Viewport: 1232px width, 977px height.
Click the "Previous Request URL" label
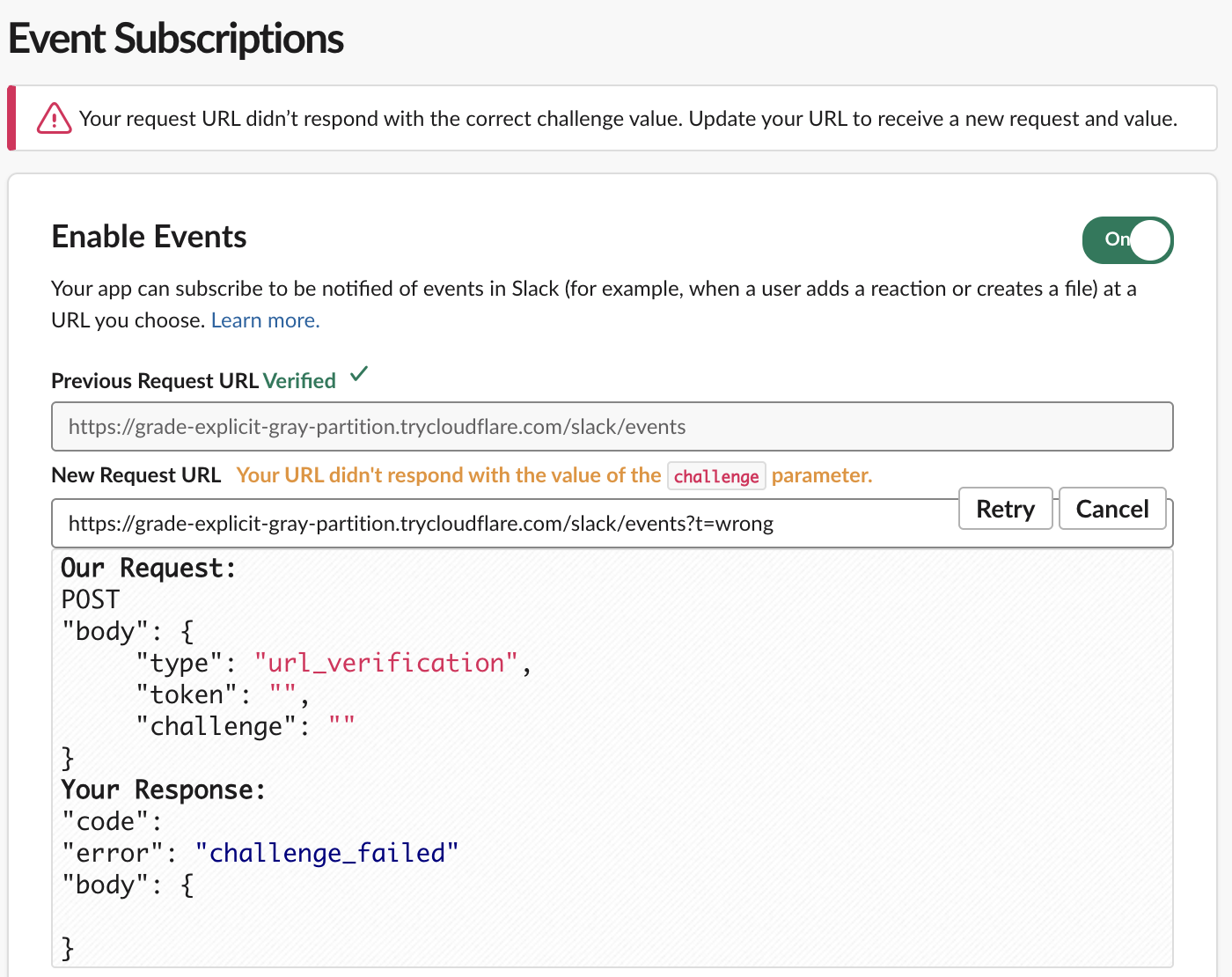[x=155, y=381]
